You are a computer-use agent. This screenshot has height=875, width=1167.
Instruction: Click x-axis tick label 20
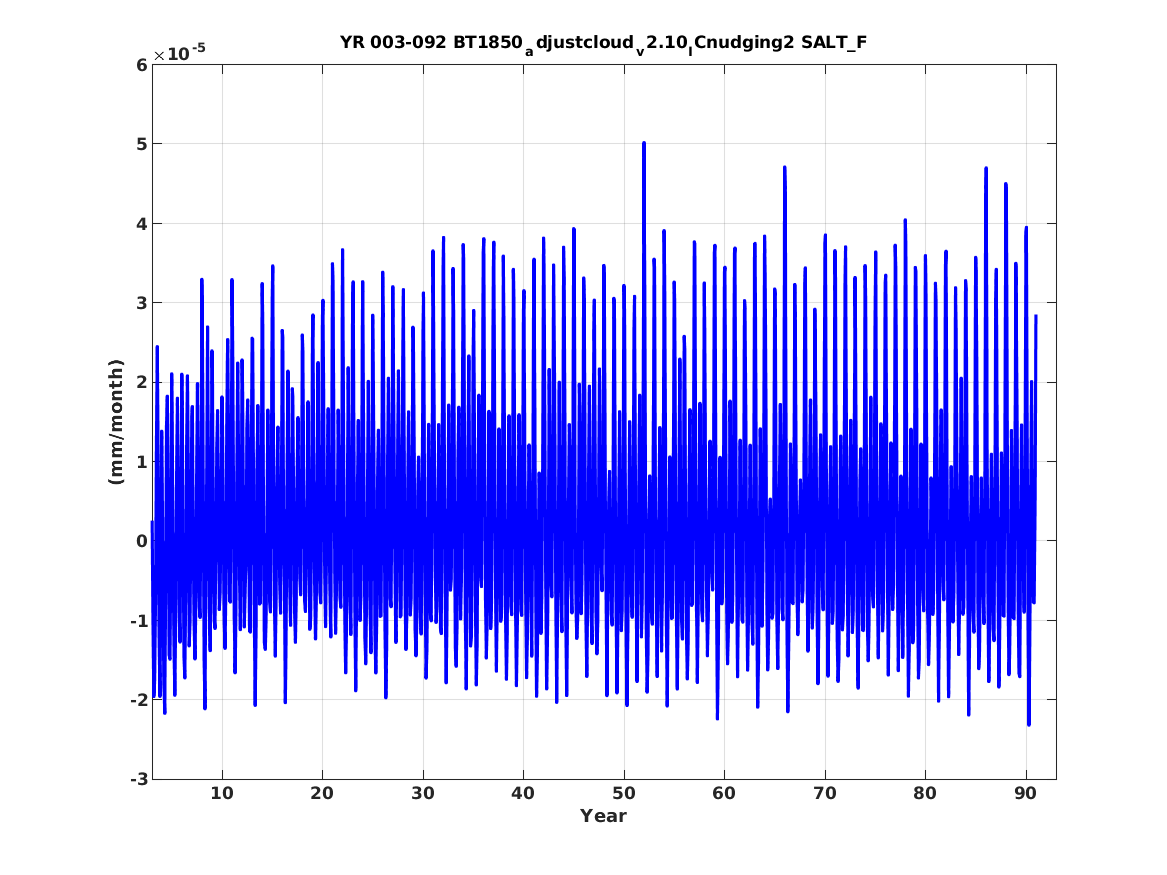click(x=322, y=793)
